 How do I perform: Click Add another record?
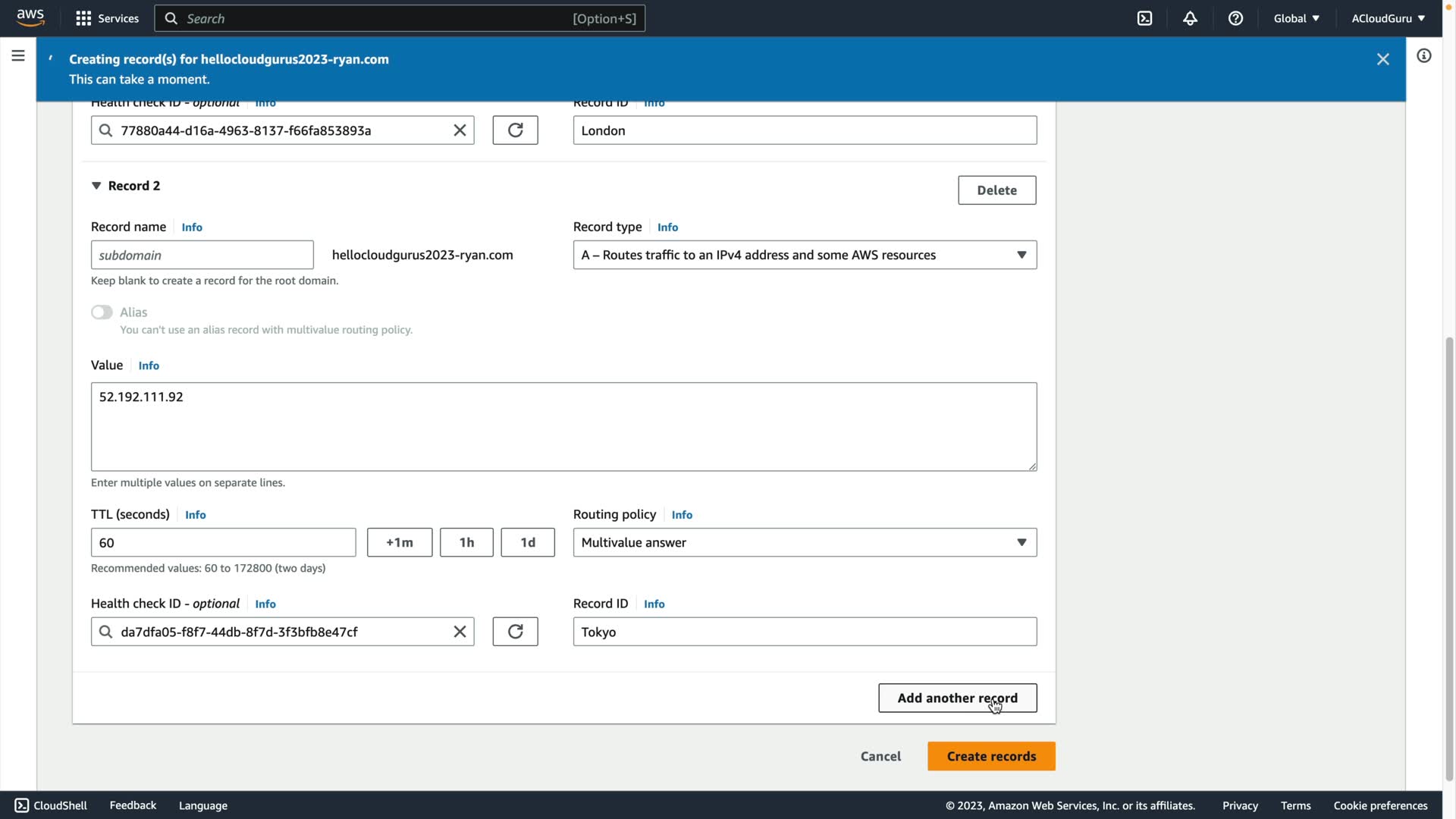957,698
